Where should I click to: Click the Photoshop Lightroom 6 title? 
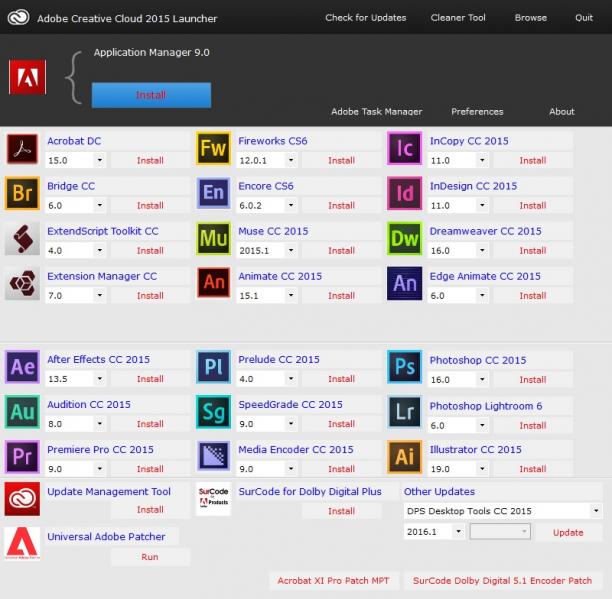(x=486, y=406)
